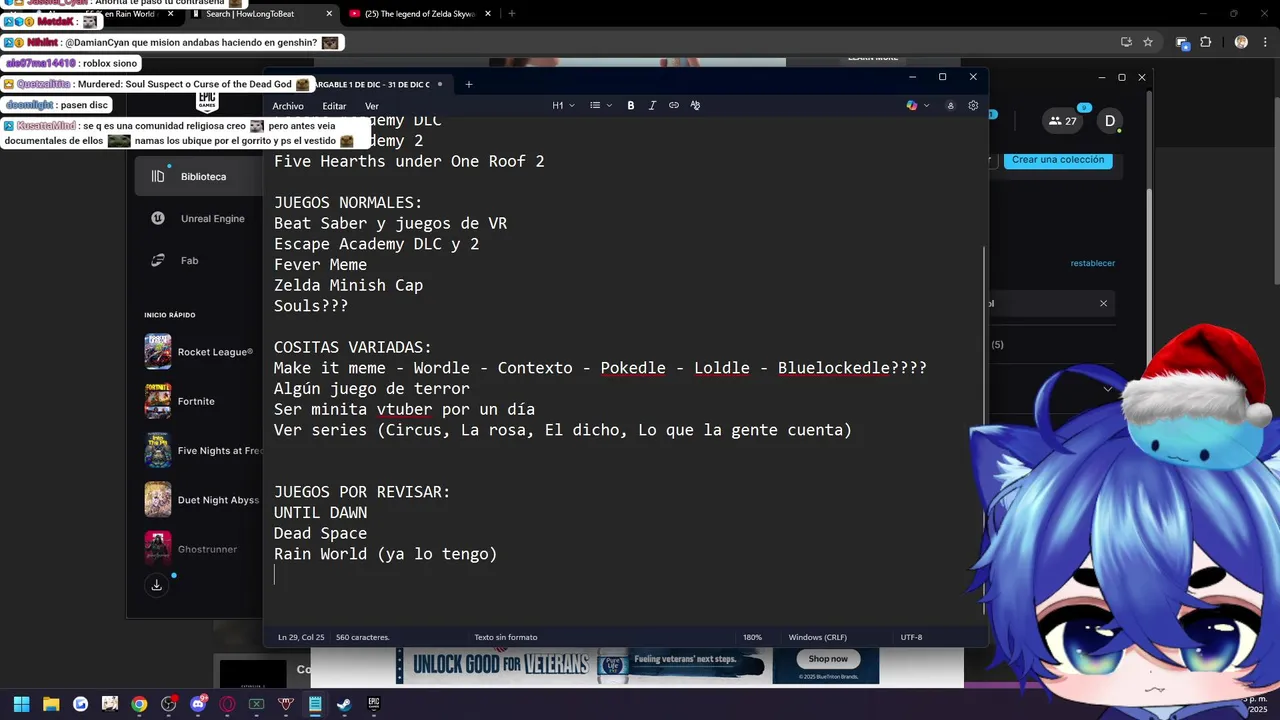Add a new Notepad tab
The height and width of the screenshot is (720, 1280).
pyautogui.click(x=468, y=84)
